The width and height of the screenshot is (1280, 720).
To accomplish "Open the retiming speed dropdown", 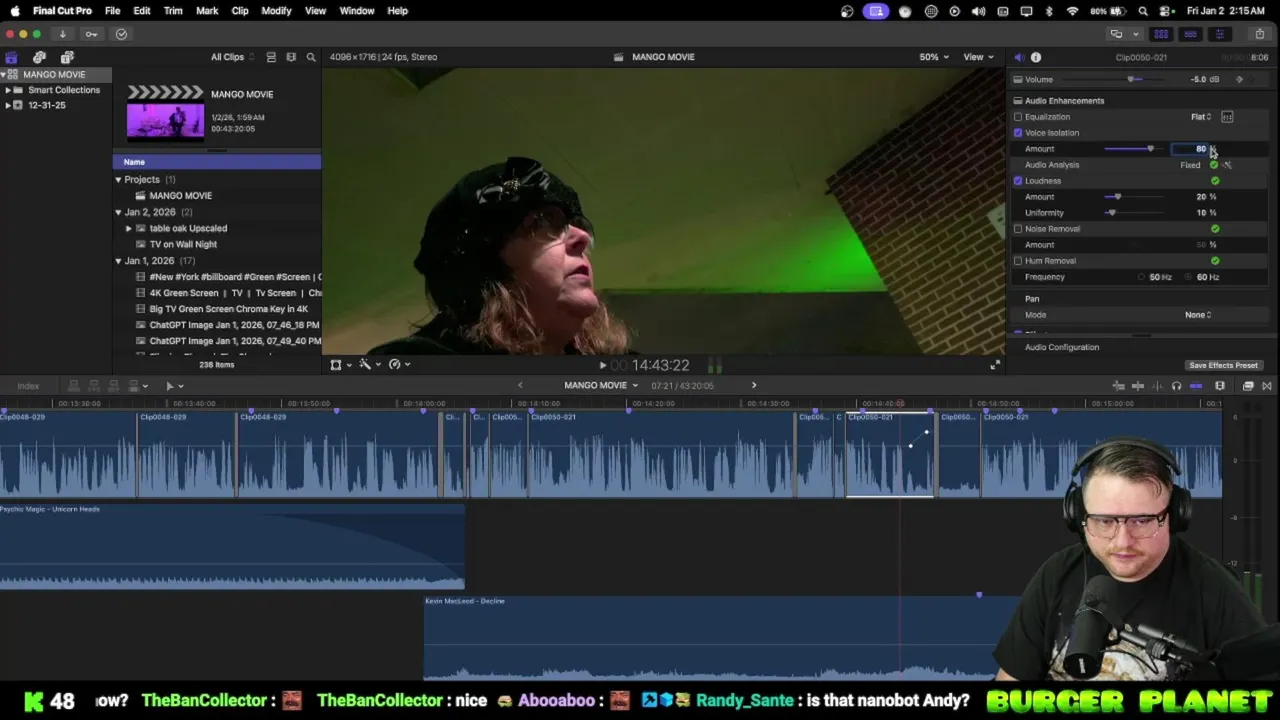I will [399, 365].
